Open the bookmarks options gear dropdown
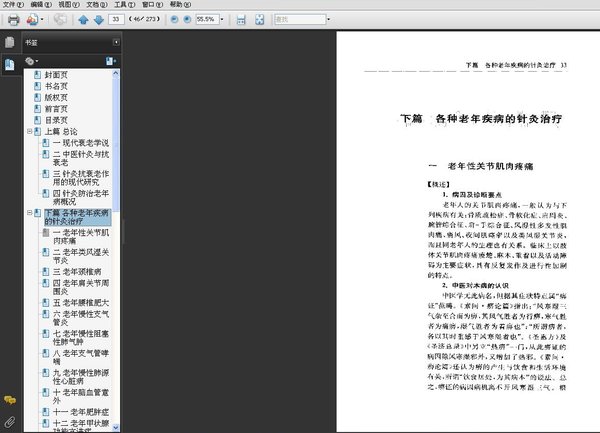600x433 pixels. [33, 62]
